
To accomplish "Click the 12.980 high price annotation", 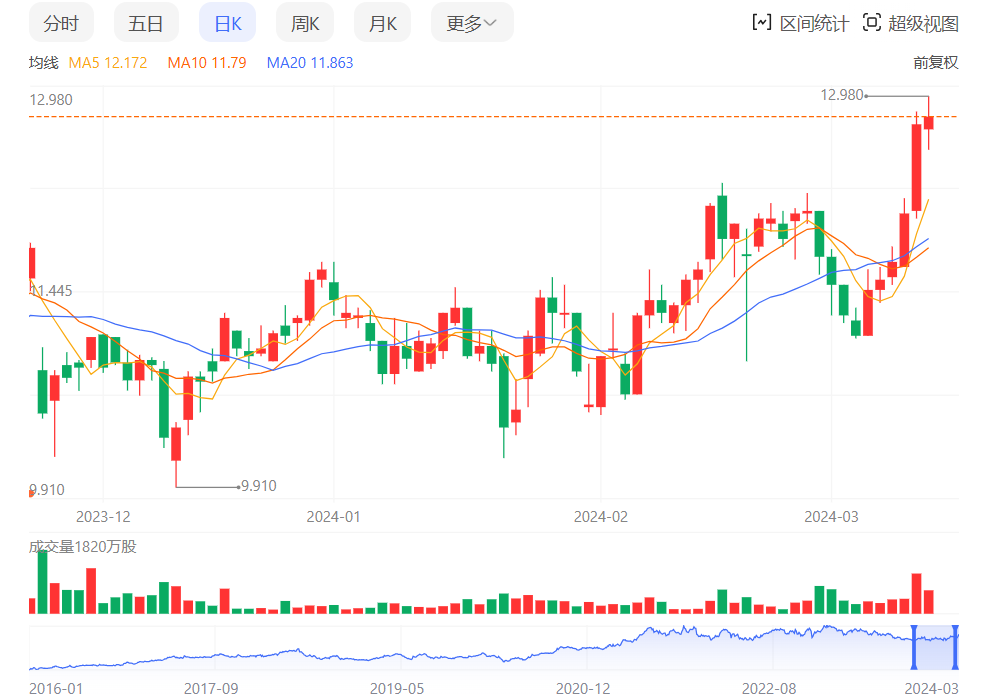I will [x=841, y=95].
